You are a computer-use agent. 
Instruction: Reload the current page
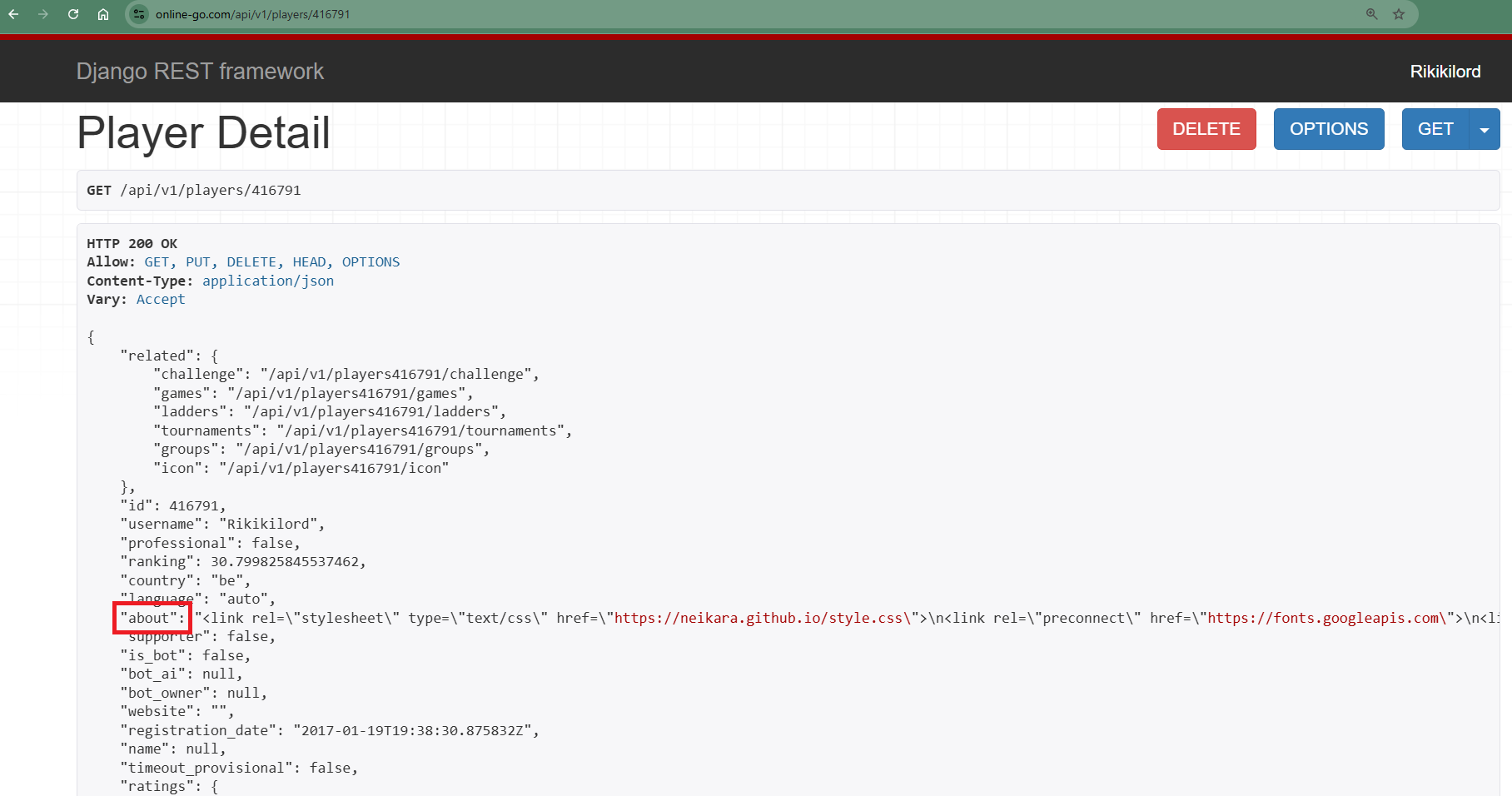[x=73, y=14]
